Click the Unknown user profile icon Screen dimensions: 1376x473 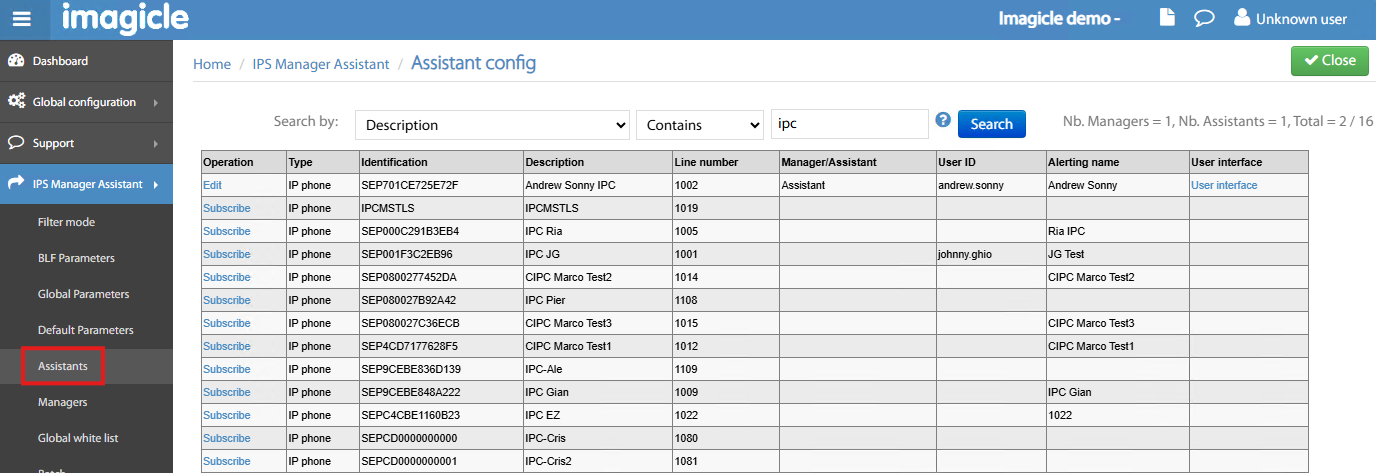[1242, 18]
